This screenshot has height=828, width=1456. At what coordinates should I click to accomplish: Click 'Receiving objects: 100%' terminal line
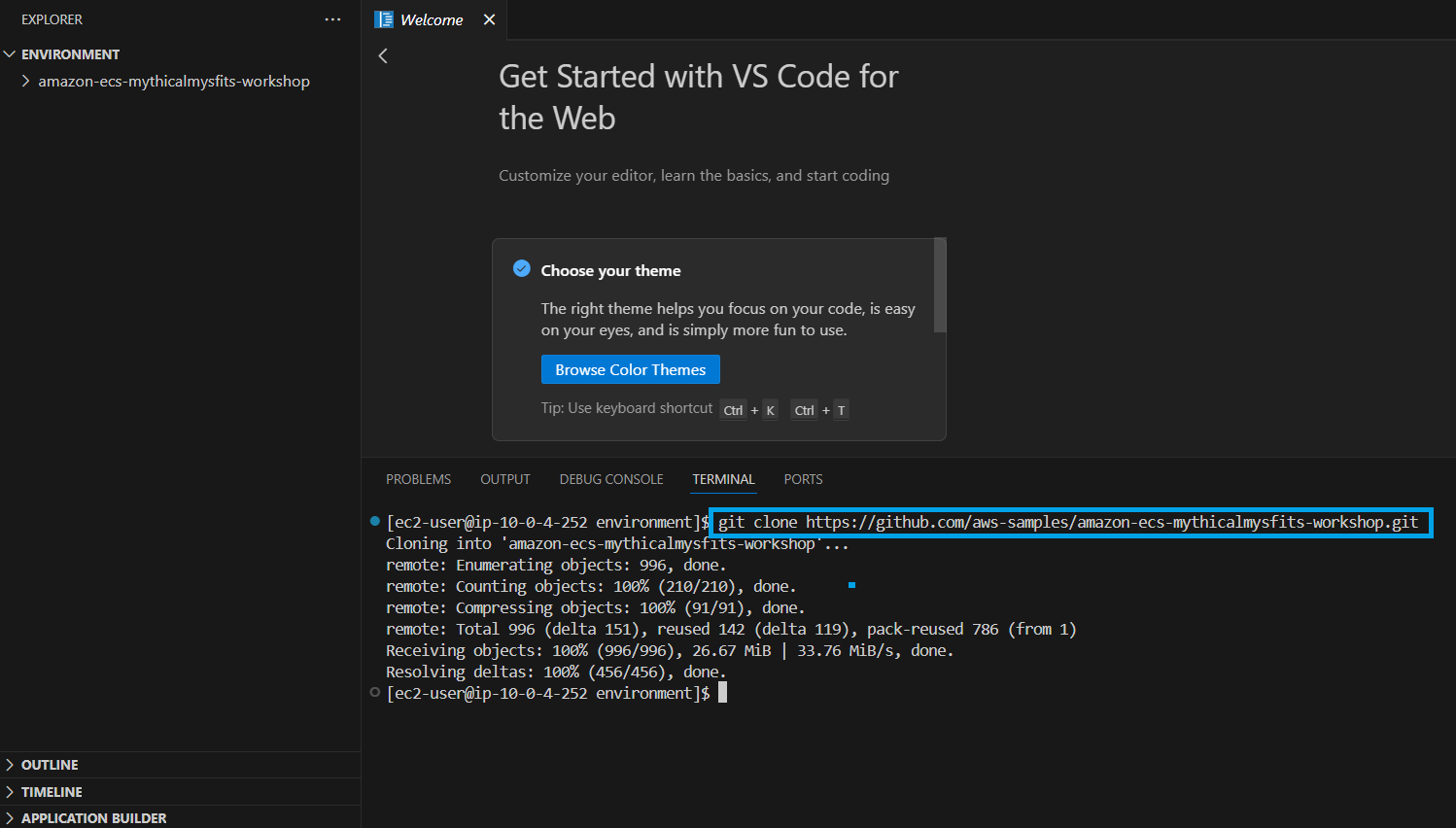tap(670, 650)
